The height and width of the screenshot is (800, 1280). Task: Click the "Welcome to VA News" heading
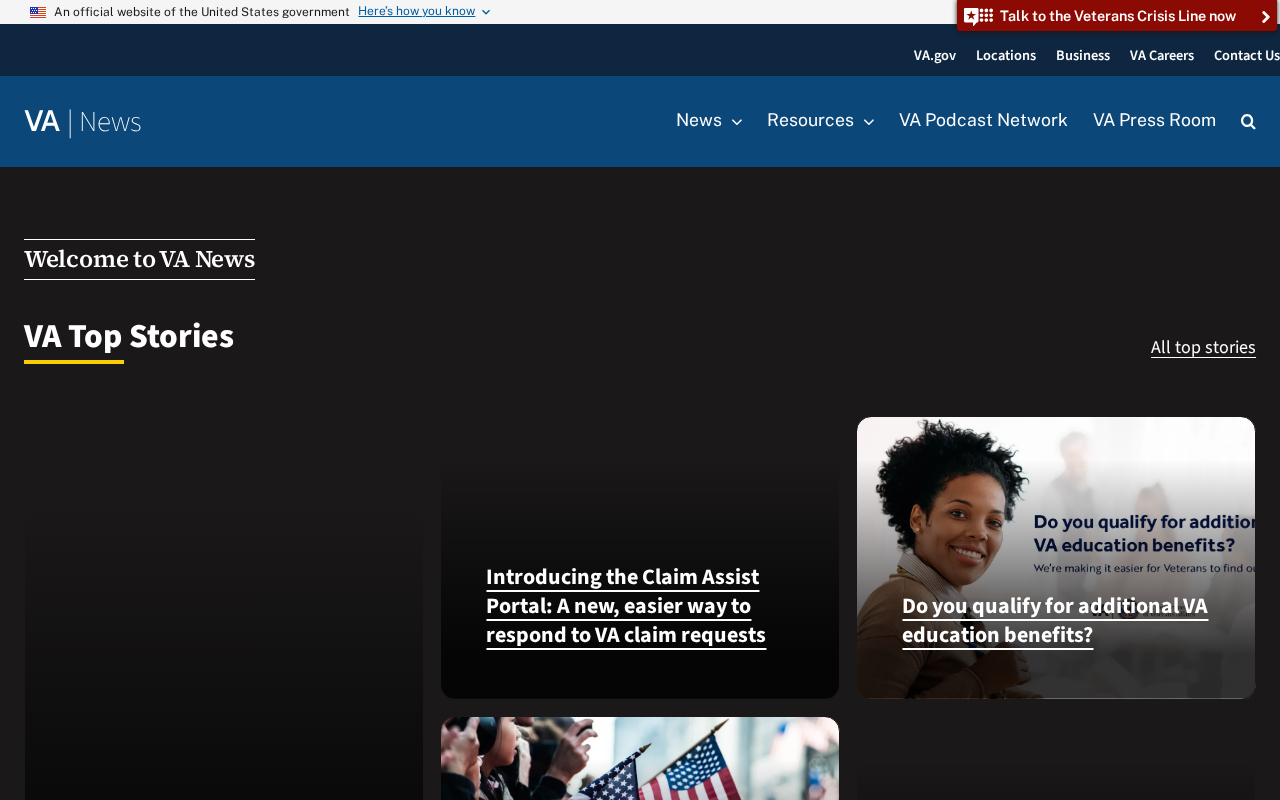coord(139,259)
